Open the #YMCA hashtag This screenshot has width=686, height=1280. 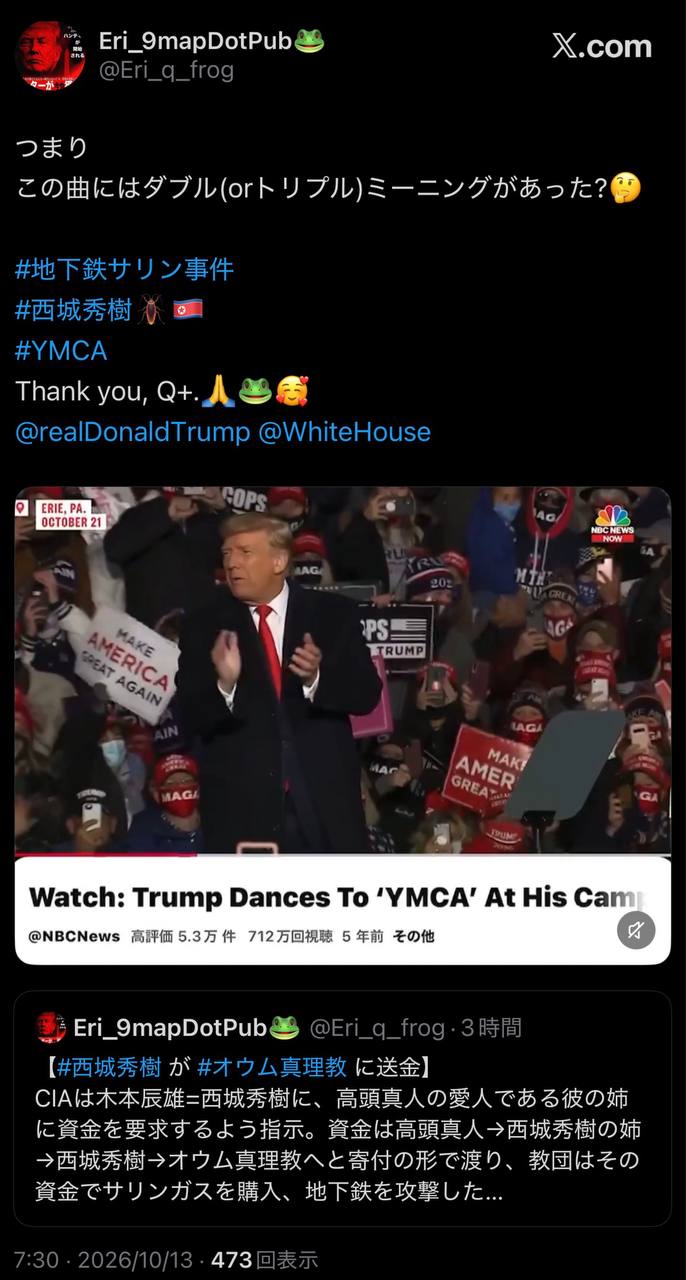point(61,351)
